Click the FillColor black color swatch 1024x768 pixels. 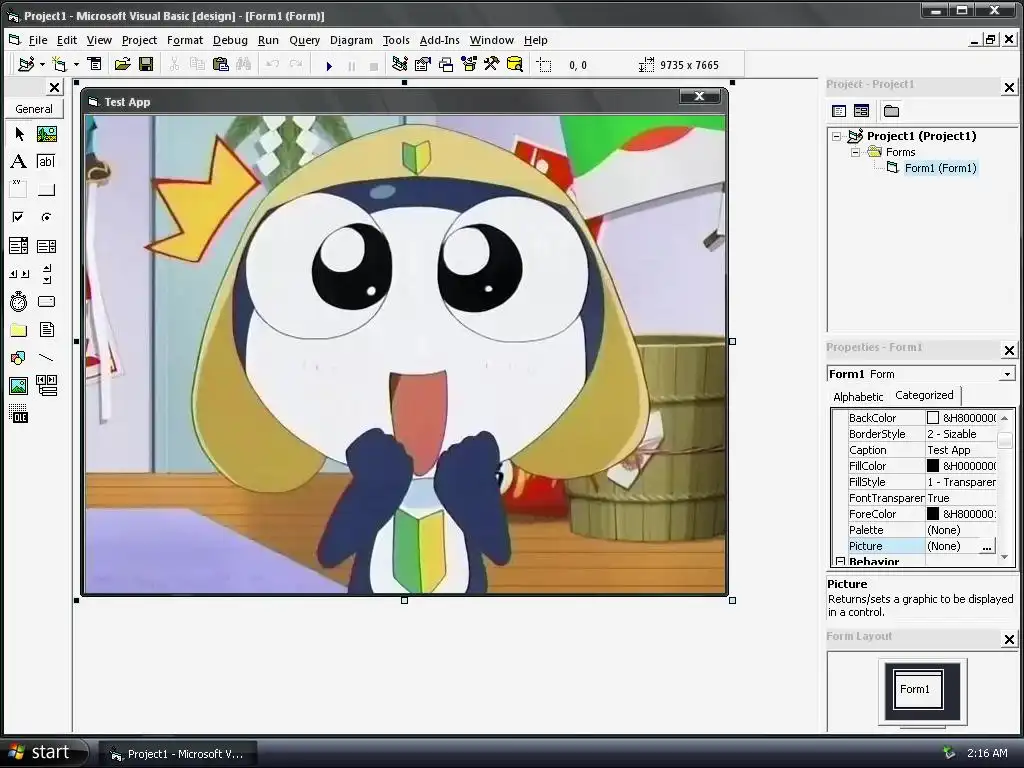tap(933, 466)
